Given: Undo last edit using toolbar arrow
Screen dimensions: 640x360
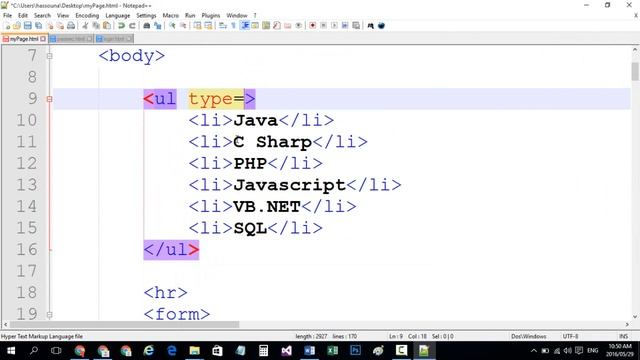Looking at the screenshot, I should pos(121,26).
